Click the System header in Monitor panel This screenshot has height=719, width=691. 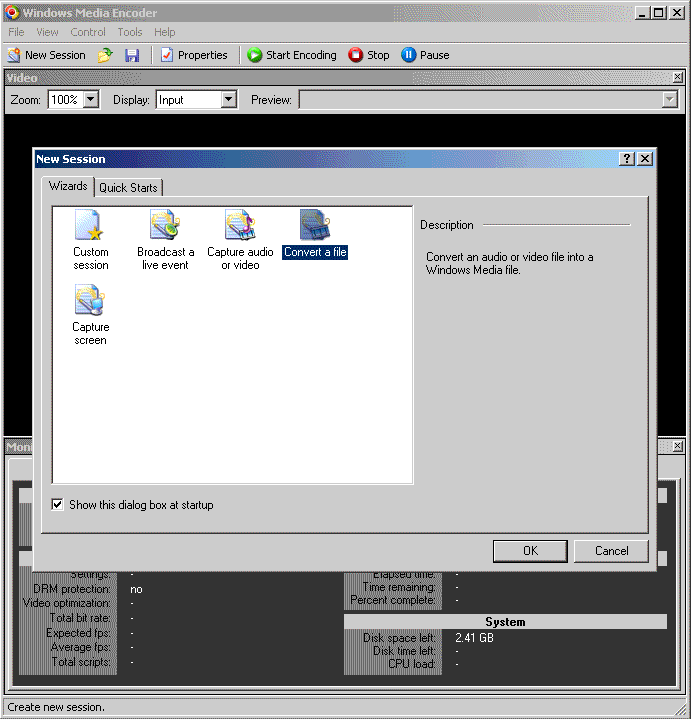click(505, 622)
